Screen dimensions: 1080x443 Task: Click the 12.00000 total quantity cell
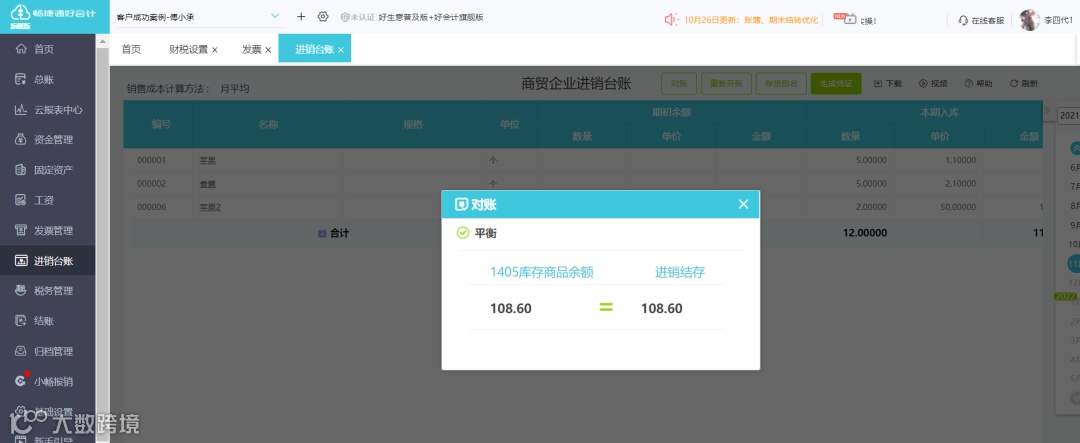[864, 234]
